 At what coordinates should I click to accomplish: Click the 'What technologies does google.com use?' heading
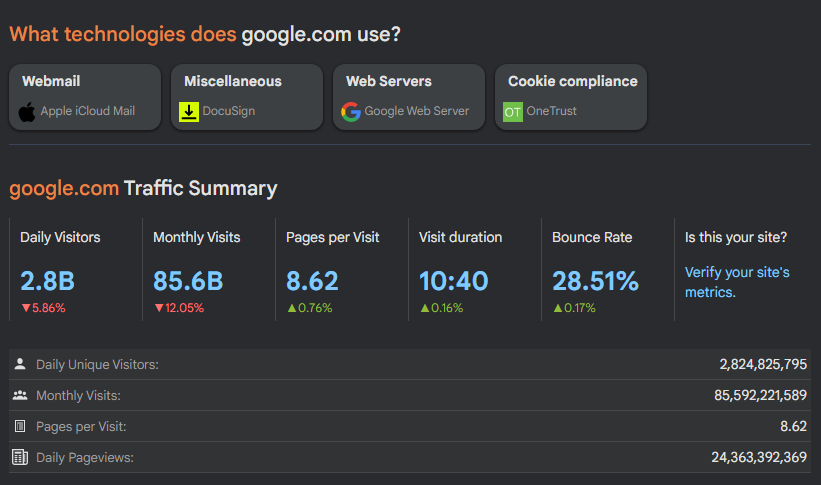pyautogui.click(x=205, y=35)
